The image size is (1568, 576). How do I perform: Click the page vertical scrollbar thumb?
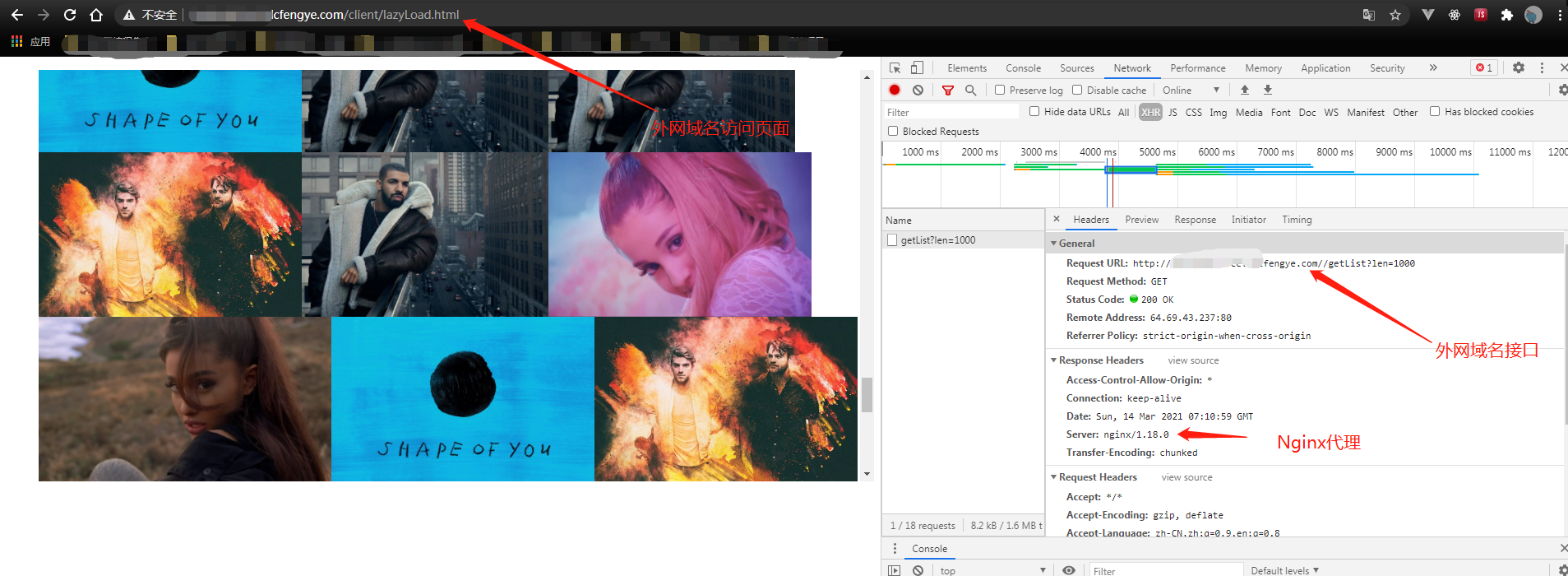867,394
